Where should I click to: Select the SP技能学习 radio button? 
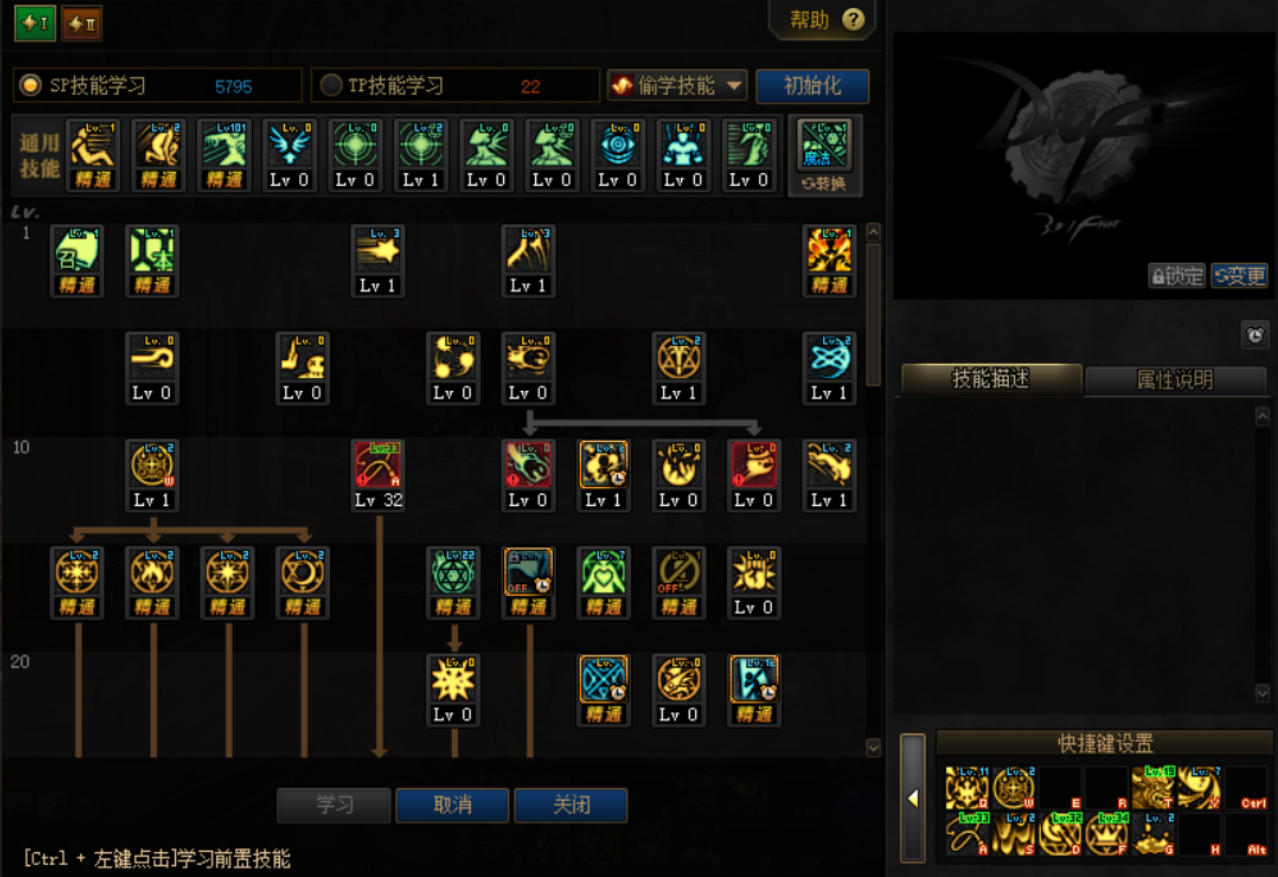(x=31, y=86)
